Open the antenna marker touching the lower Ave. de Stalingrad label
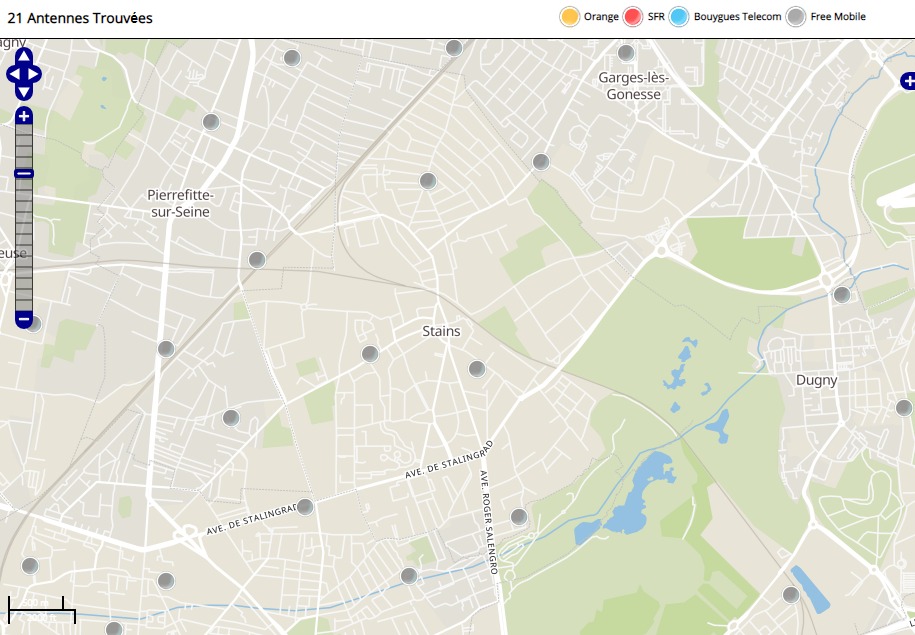 (x=305, y=507)
